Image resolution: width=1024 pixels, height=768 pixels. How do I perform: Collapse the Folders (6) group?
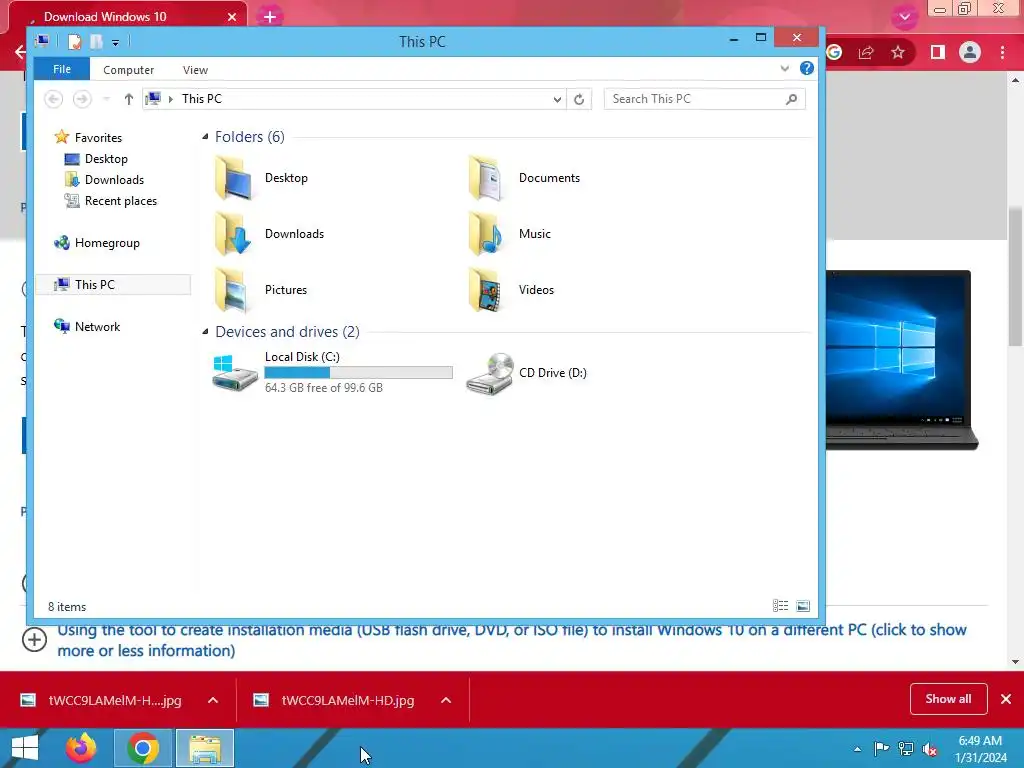[x=205, y=136]
